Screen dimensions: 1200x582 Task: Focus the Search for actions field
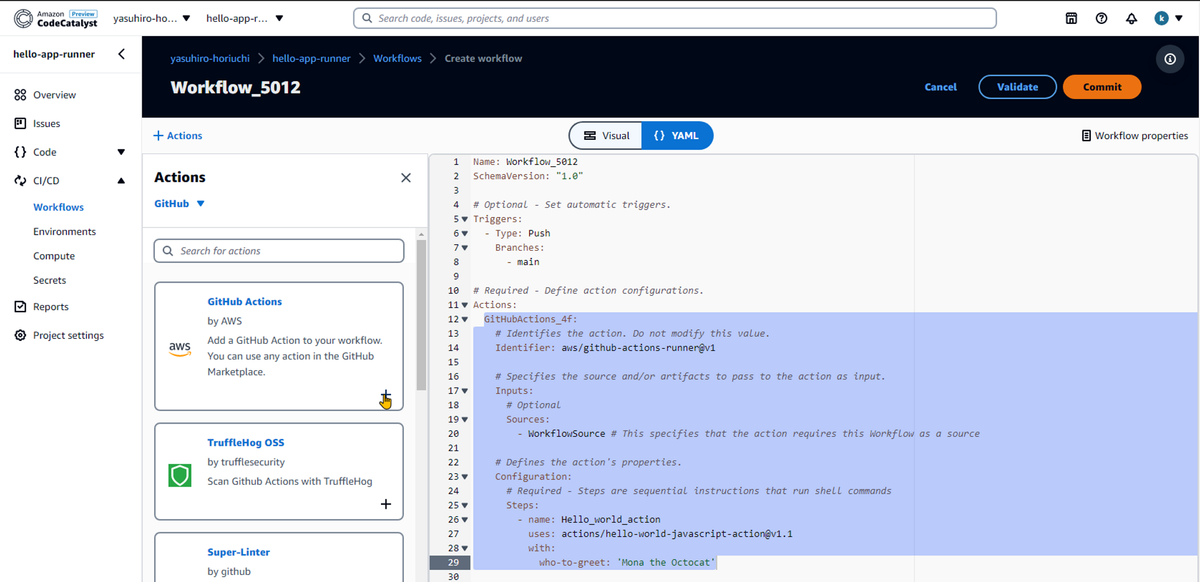pyautogui.click(x=279, y=251)
